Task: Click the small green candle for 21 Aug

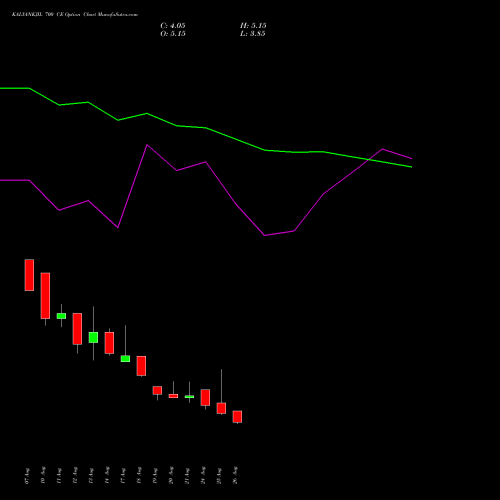Action: (x=189, y=397)
